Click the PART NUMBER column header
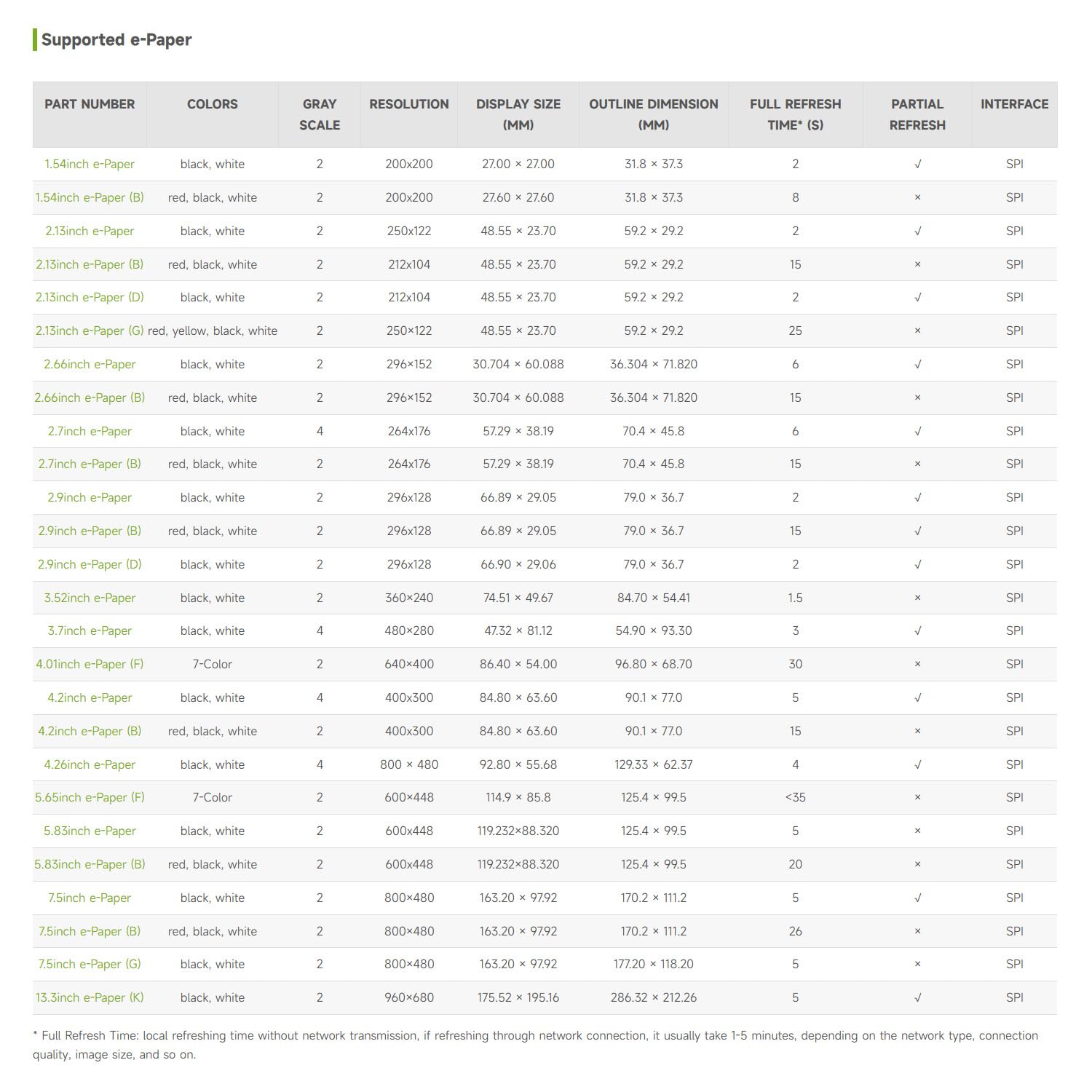 (x=90, y=104)
